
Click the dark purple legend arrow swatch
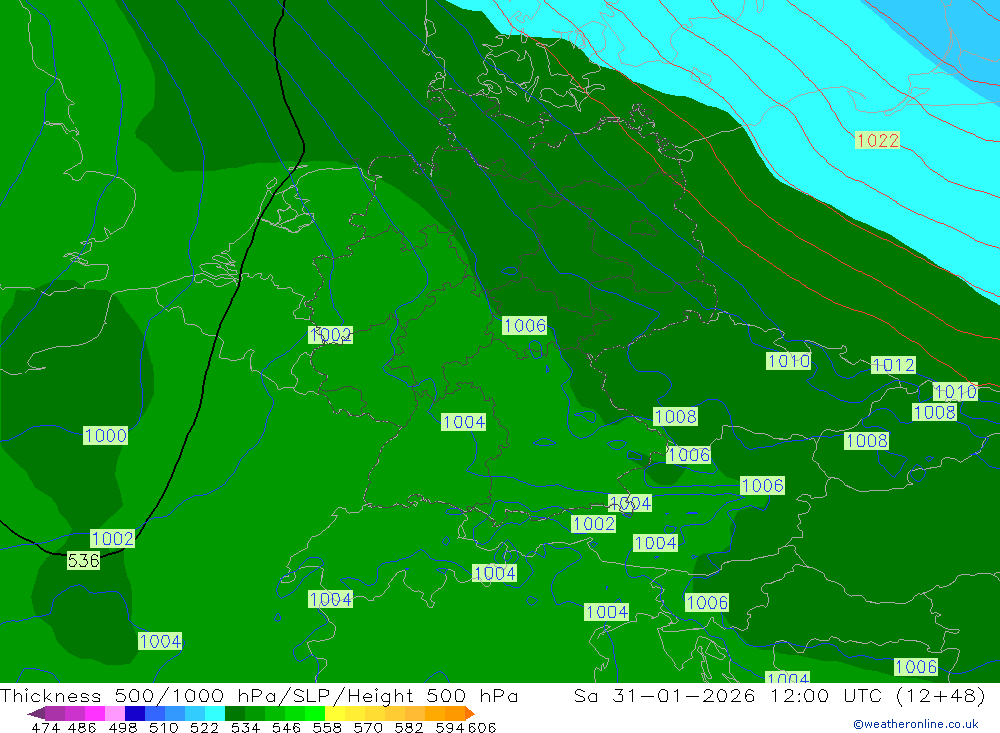36,713
